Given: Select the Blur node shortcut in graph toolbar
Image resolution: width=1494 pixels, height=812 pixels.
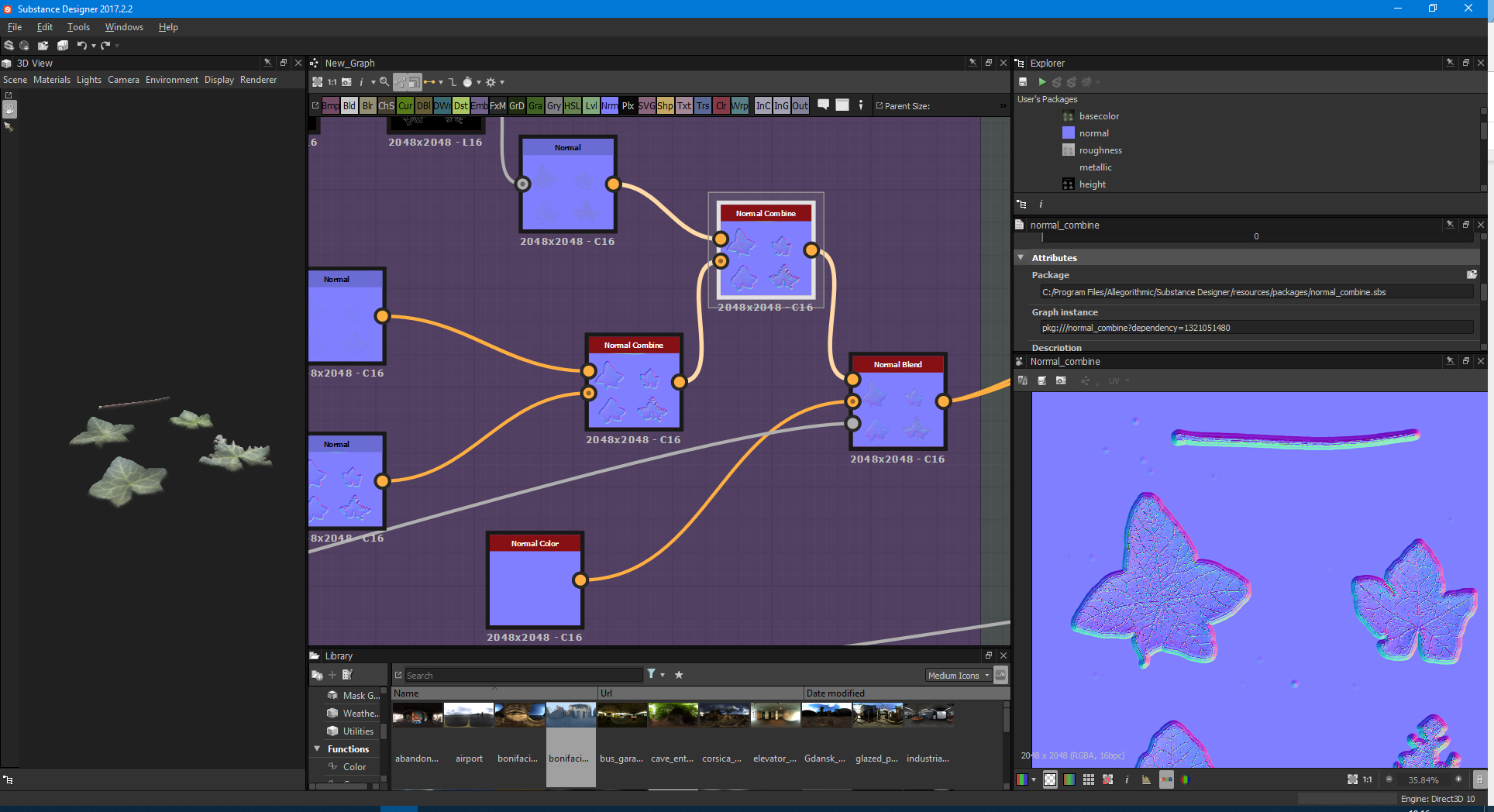Looking at the screenshot, I should (x=368, y=105).
